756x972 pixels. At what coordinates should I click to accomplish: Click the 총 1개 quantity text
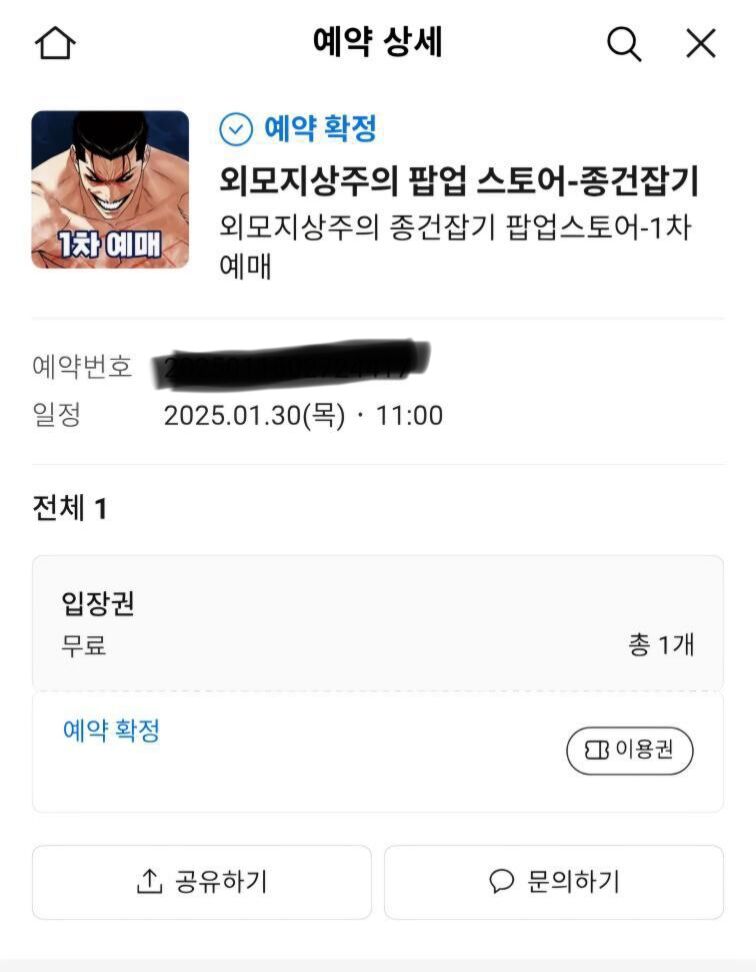click(x=661, y=645)
